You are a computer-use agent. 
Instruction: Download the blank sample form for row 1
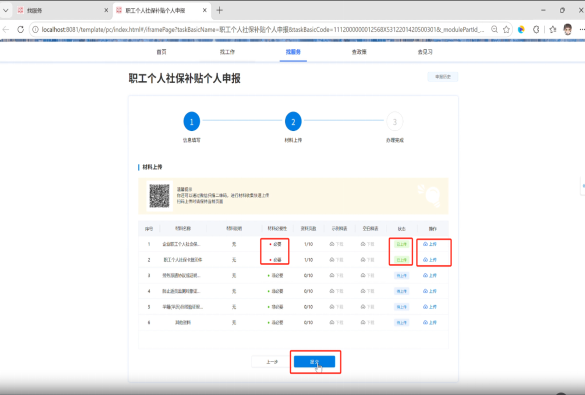[367, 244]
